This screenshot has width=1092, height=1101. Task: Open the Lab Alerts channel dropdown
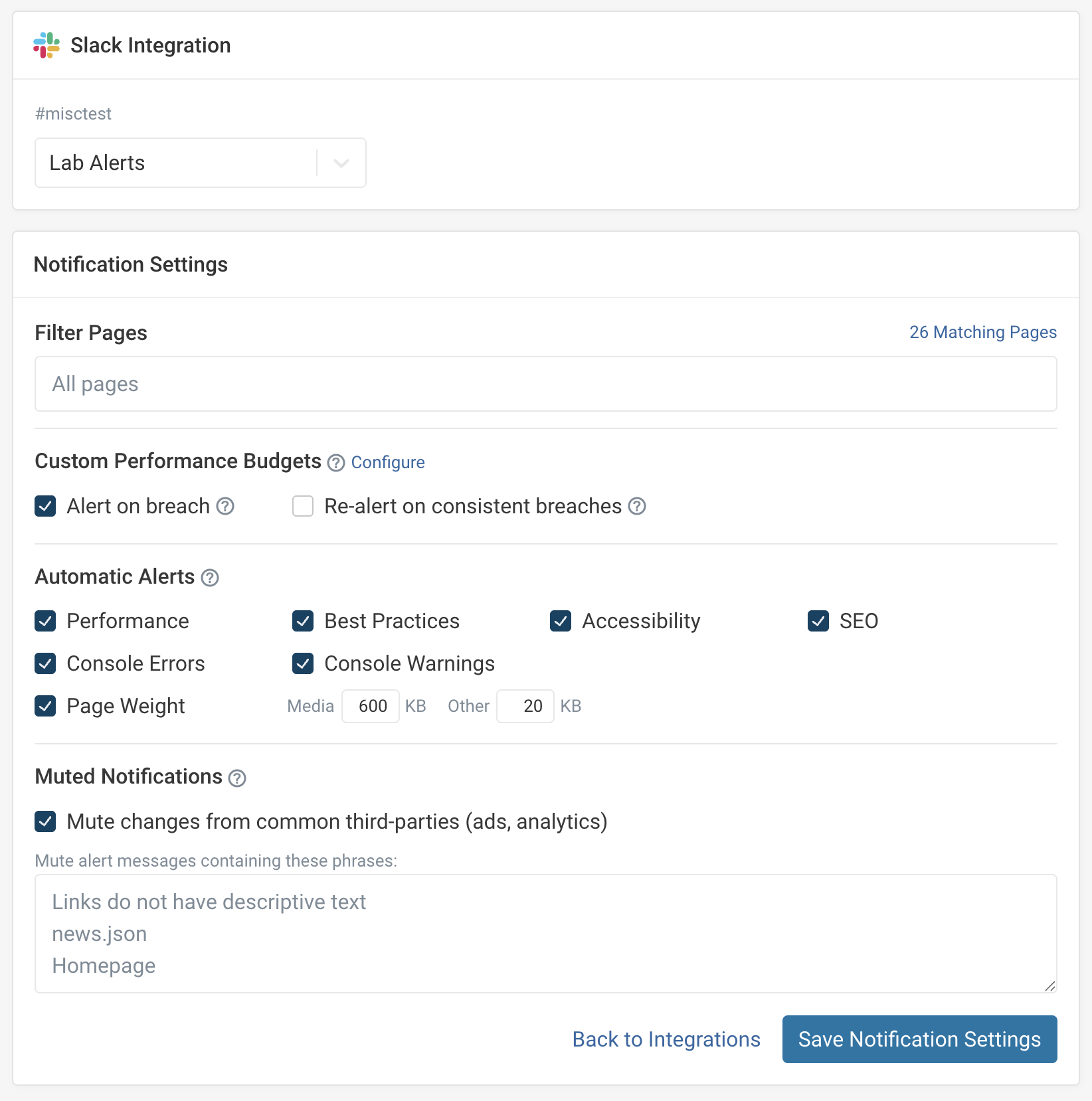[x=199, y=163]
